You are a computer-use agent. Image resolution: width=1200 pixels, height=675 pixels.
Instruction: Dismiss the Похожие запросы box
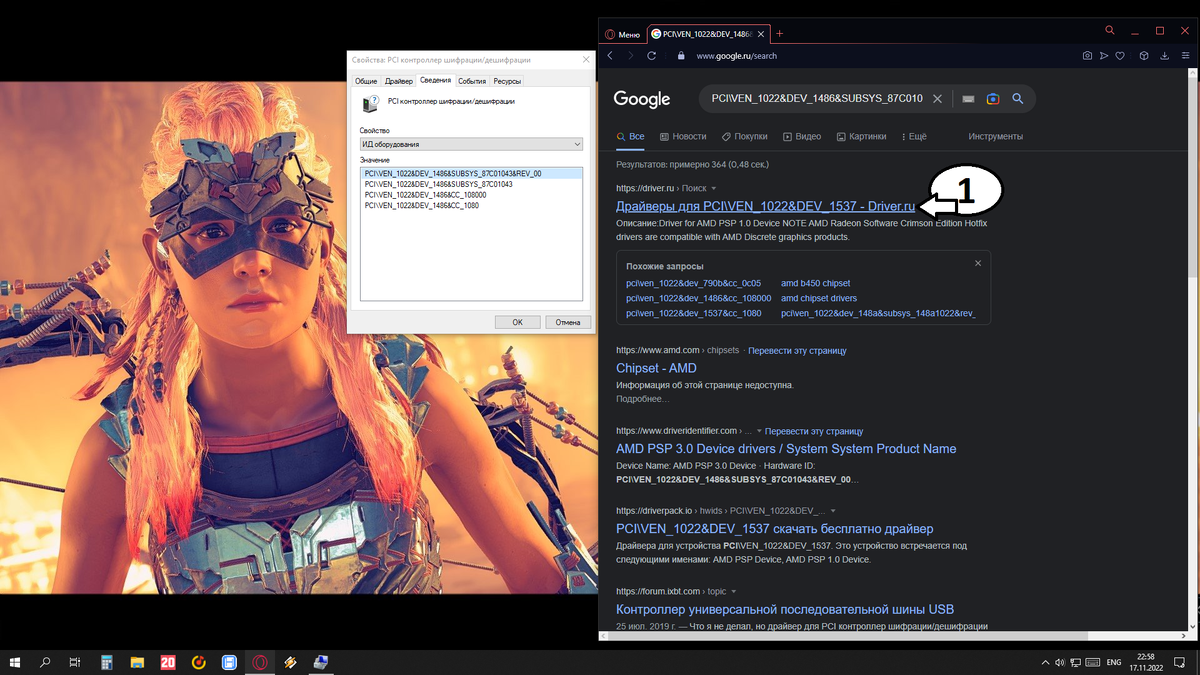click(x=978, y=263)
